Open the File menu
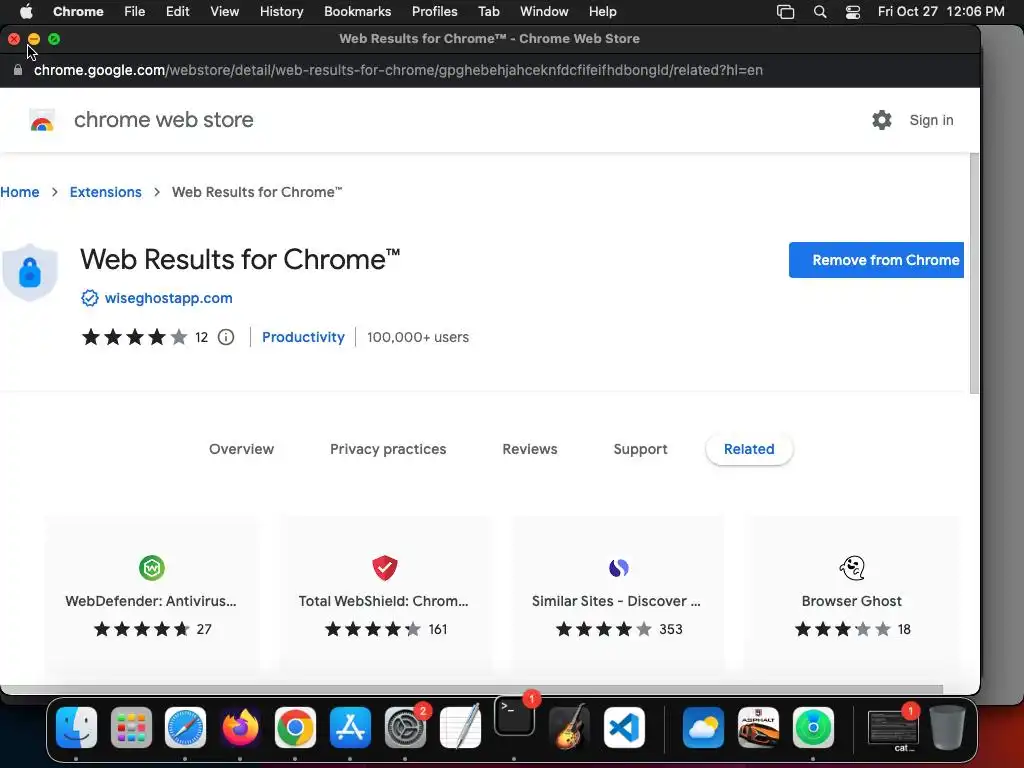 coord(135,12)
